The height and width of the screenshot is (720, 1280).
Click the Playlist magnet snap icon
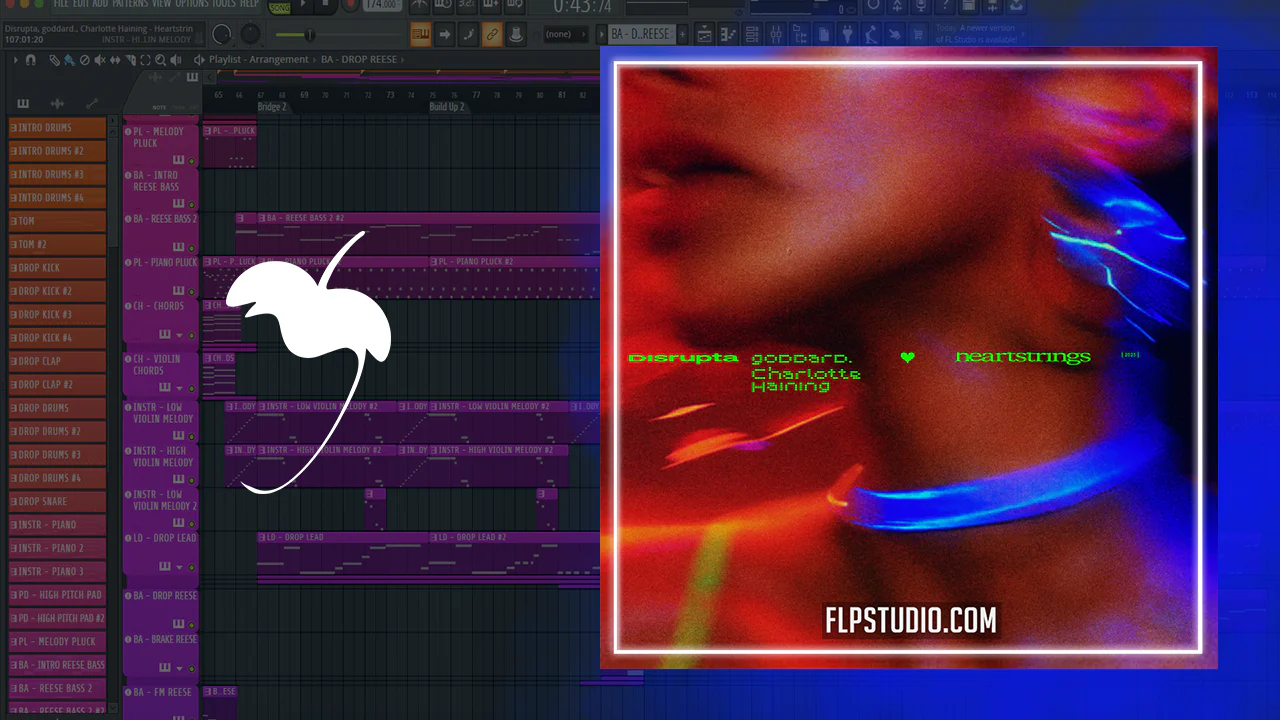[31, 60]
